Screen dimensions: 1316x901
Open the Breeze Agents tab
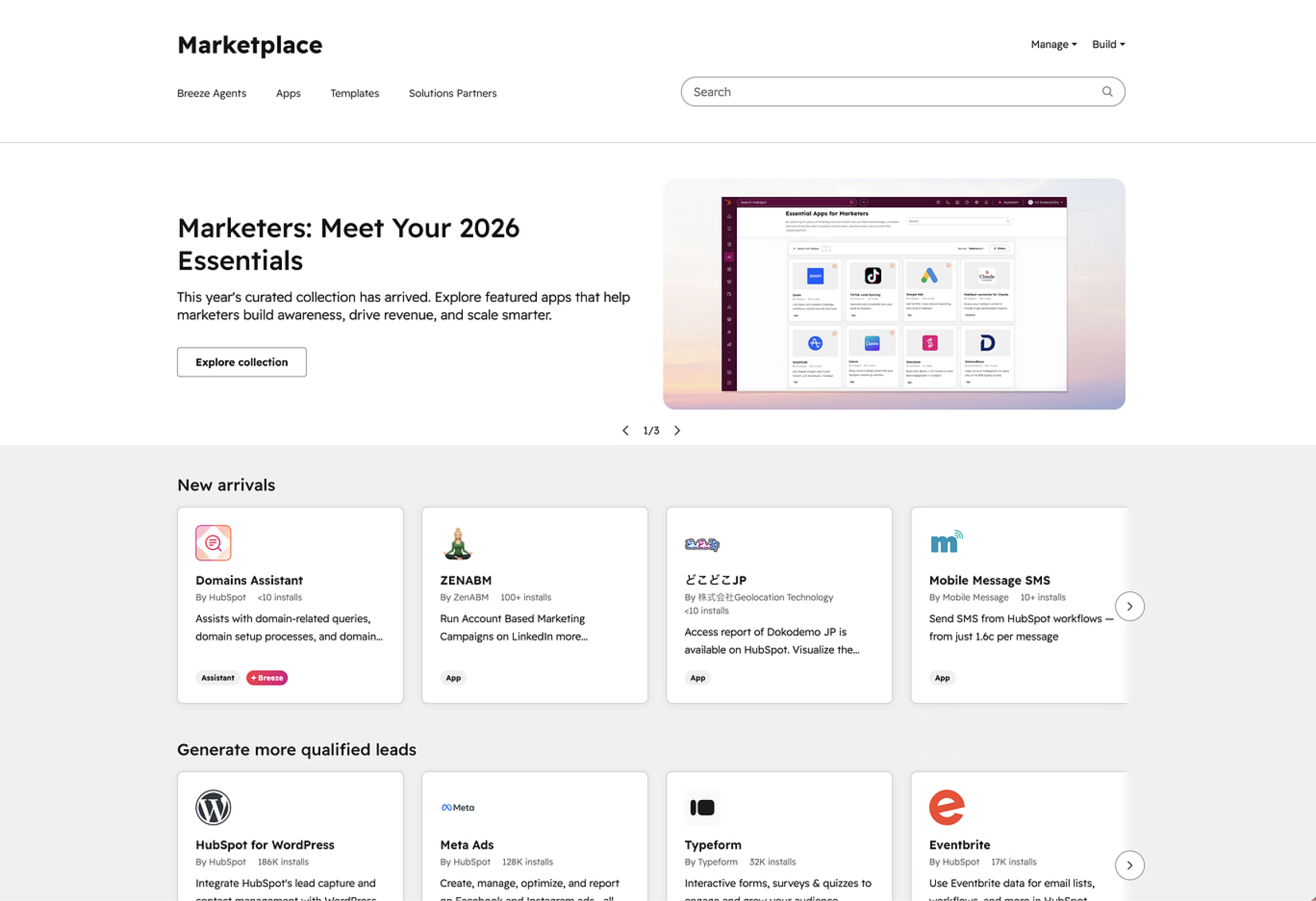coord(212,93)
